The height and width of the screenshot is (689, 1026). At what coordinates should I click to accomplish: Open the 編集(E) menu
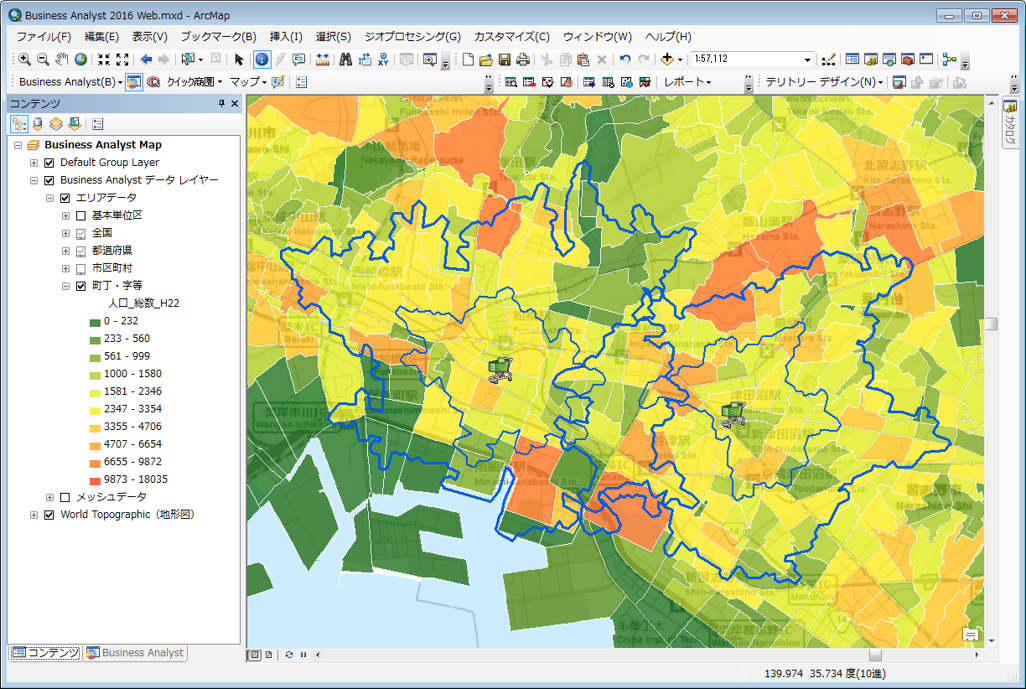(x=101, y=37)
